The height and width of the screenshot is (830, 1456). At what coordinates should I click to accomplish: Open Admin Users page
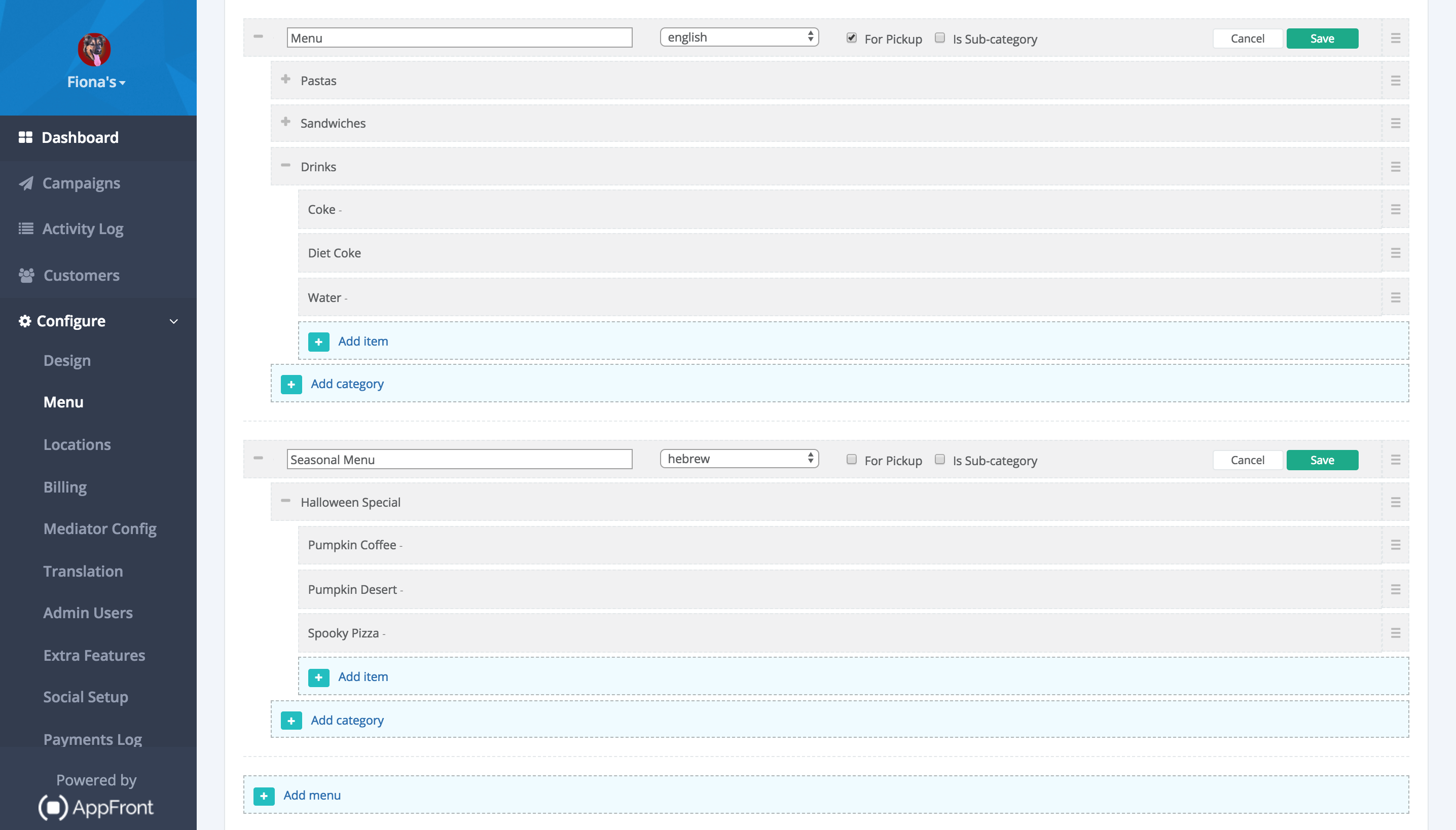coord(88,613)
